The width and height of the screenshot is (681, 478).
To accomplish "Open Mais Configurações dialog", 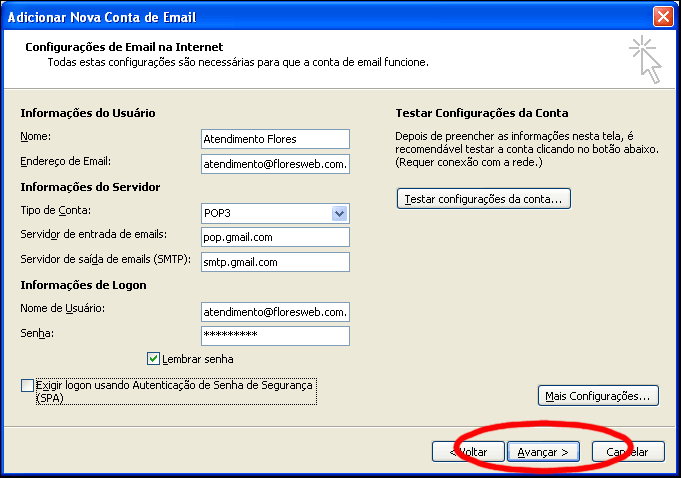I will 598,396.
